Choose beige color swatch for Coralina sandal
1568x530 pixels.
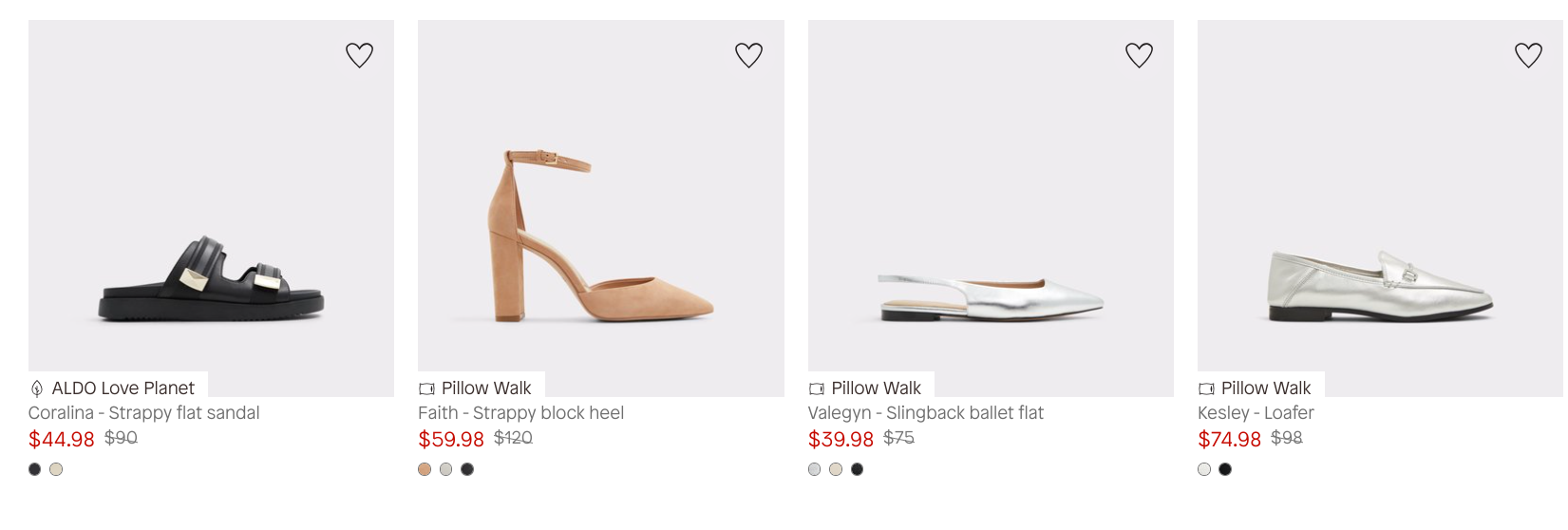click(56, 469)
